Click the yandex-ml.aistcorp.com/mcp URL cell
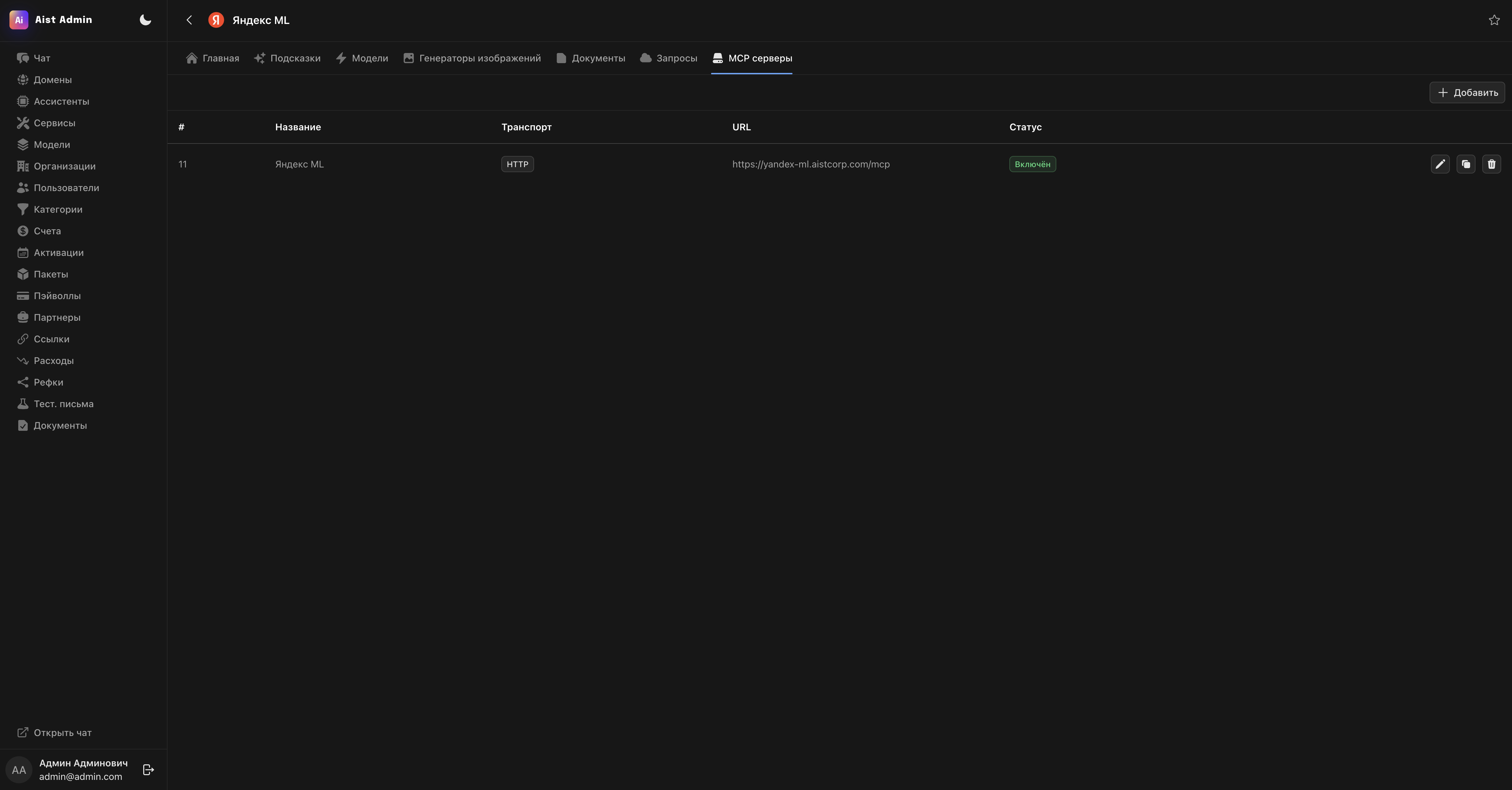 [811, 164]
